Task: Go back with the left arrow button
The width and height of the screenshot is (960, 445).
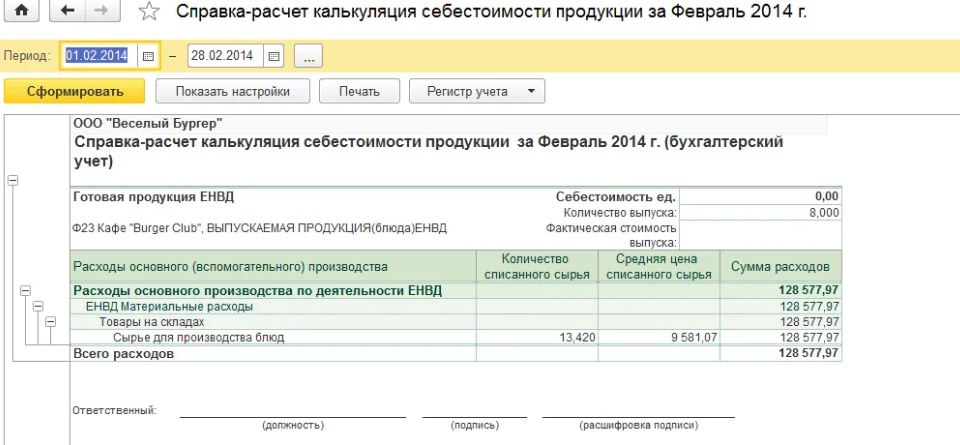Action: 67,12
